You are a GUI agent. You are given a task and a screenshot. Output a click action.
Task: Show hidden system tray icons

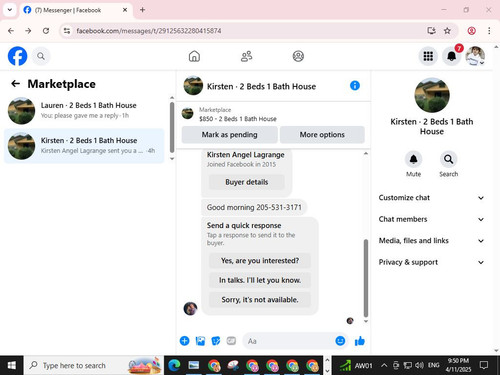point(384,365)
